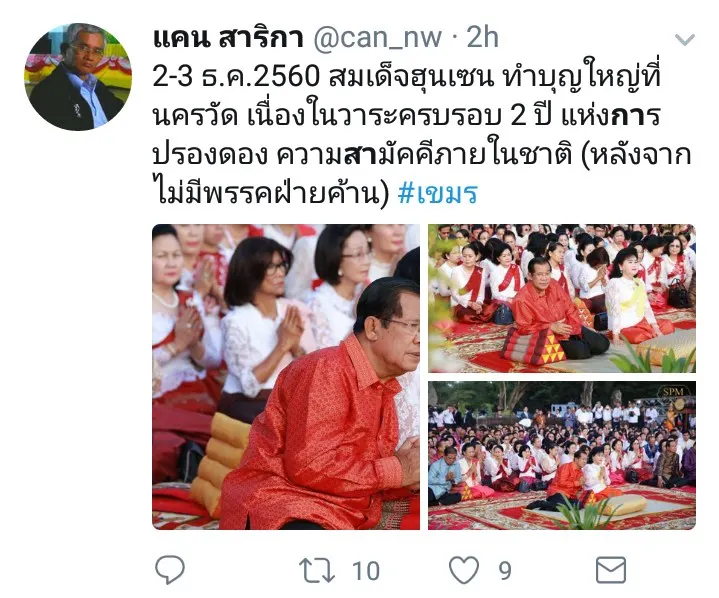Open the 2h timestamp of the tweet
Screen dimensions: 719x598
point(482,38)
